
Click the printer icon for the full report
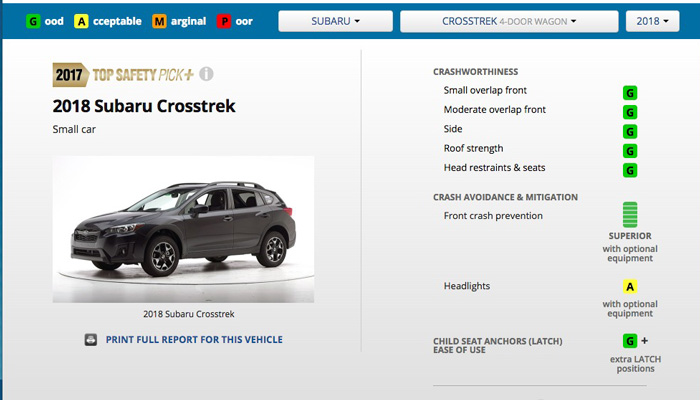pos(91,340)
